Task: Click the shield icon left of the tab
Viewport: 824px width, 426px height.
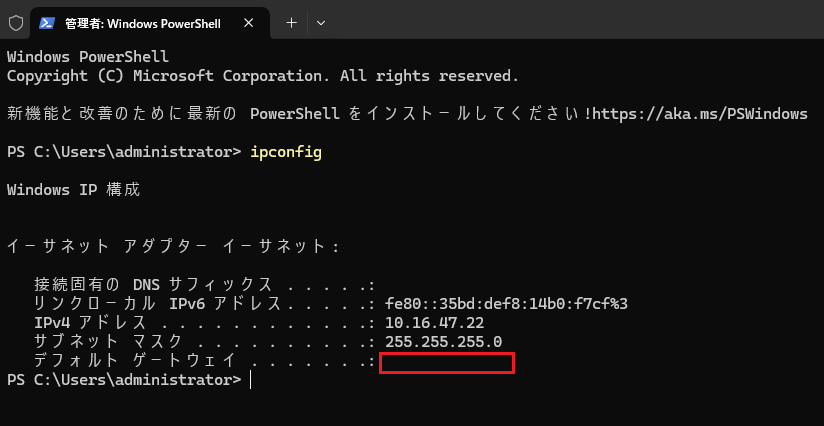Action: tap(16, 23)
